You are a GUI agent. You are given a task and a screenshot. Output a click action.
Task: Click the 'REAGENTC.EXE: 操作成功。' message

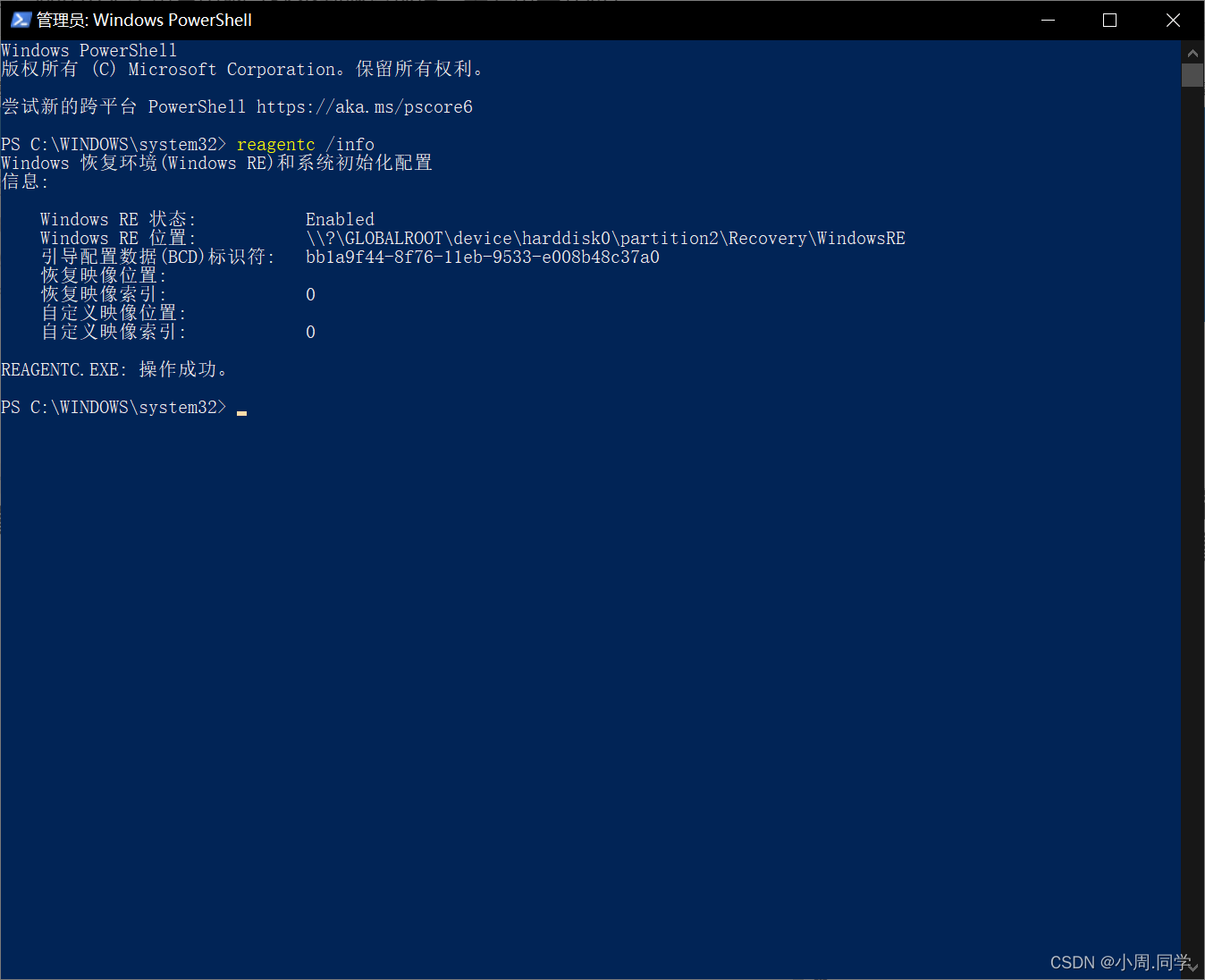114,369
